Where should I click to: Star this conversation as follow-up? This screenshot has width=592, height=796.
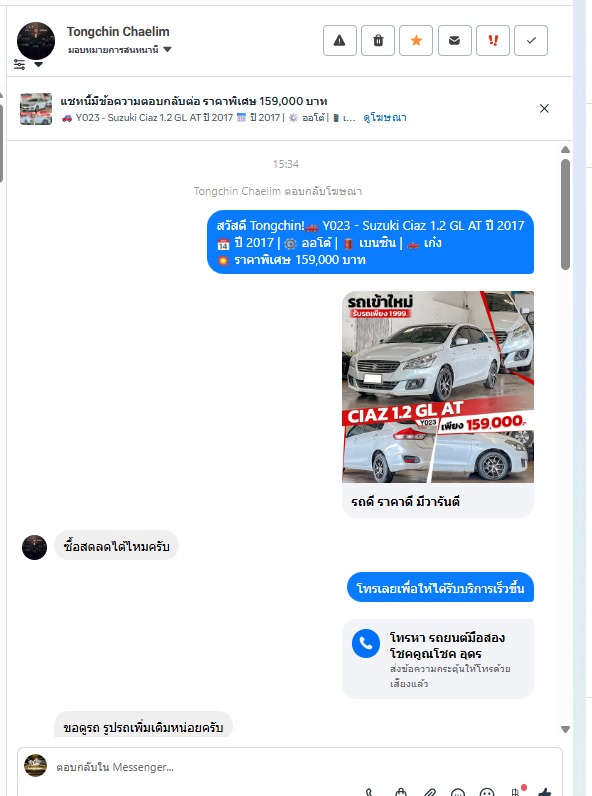click(x=416, y=40)
